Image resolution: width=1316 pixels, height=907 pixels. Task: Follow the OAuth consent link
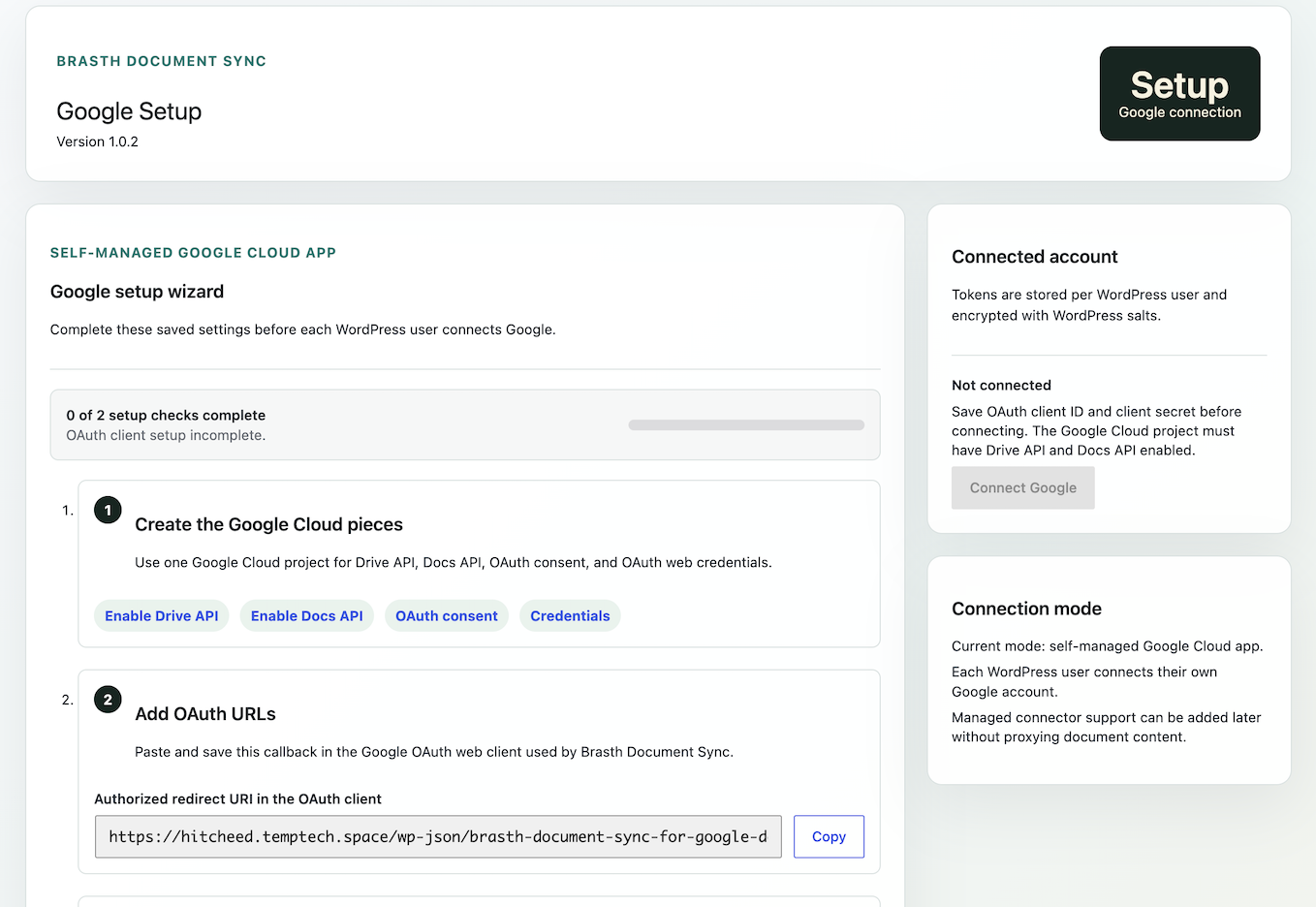click(447, 616)
